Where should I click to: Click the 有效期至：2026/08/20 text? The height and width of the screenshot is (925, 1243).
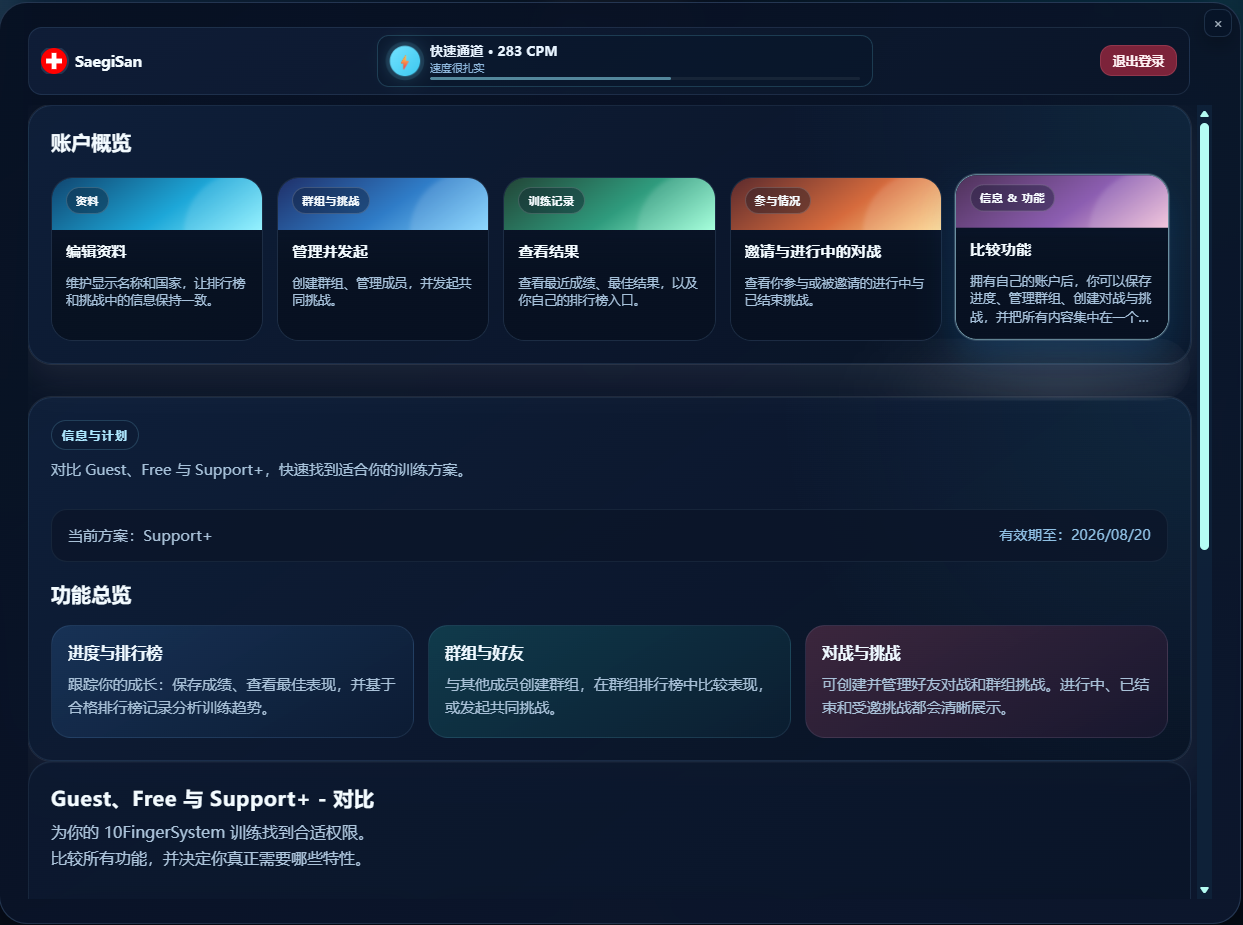(x=1075, y=535)
